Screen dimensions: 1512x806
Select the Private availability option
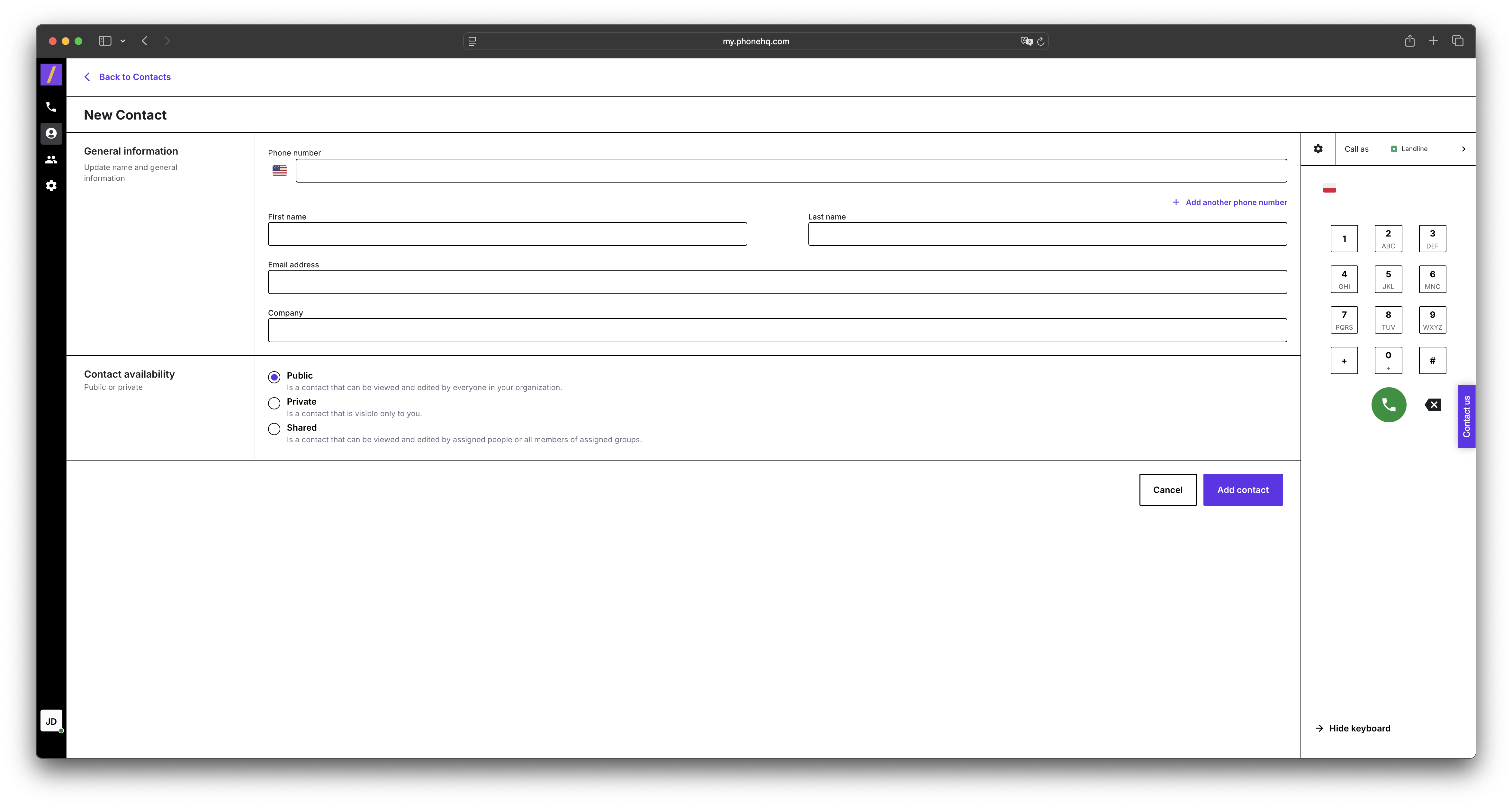pos(274,403)
